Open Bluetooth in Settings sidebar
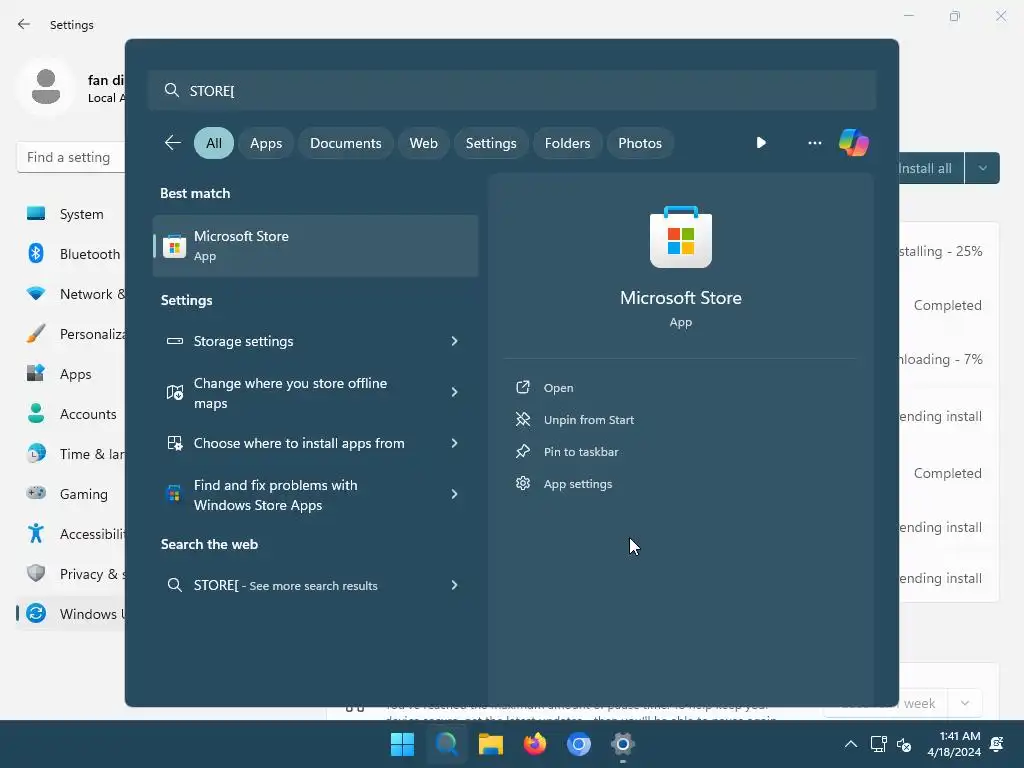The height and width of the screenshot is (768, 1024). tap(73, 254)
